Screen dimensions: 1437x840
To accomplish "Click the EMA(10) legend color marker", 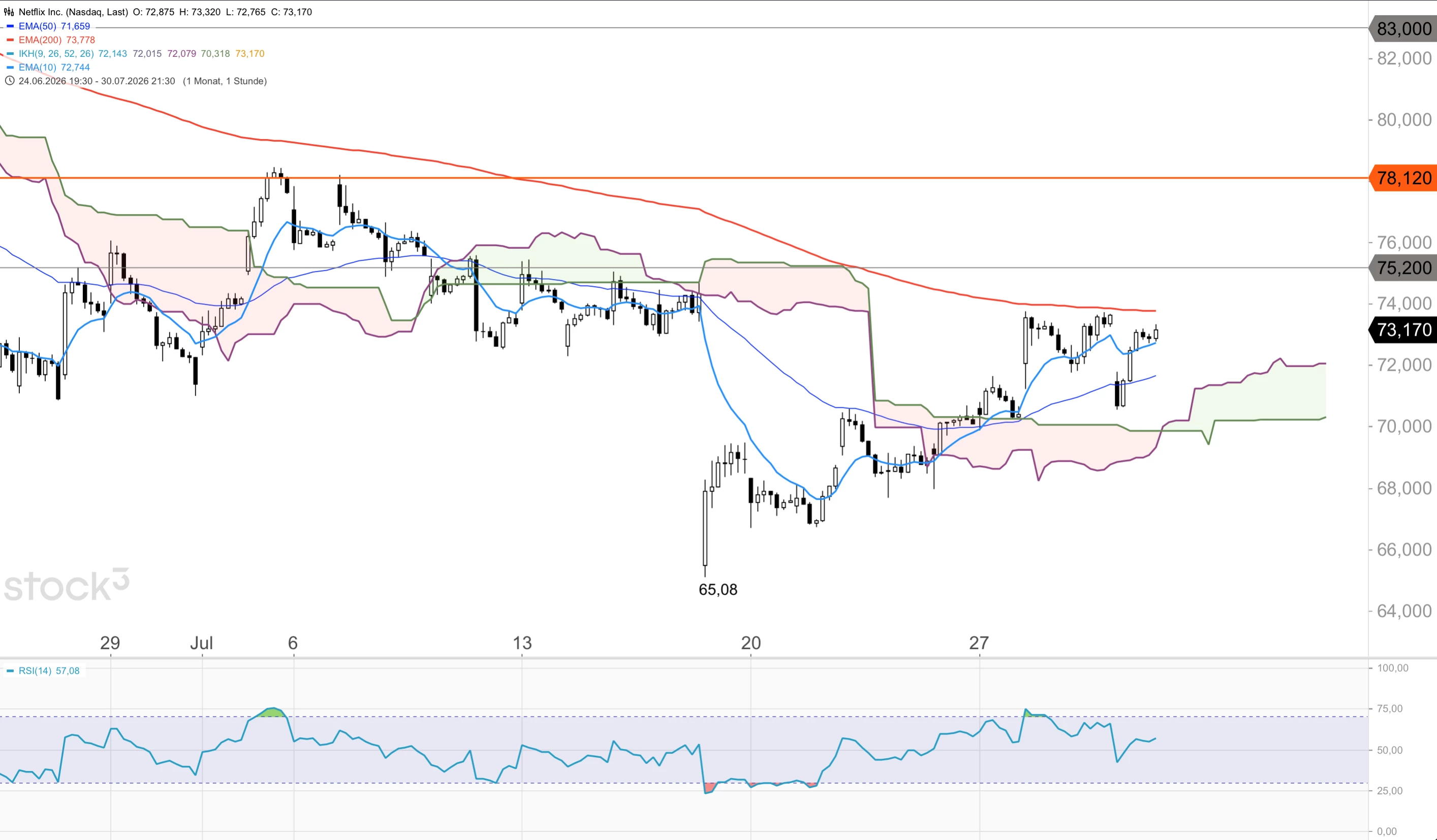I will pyautogui.click(x=10, y=67).
